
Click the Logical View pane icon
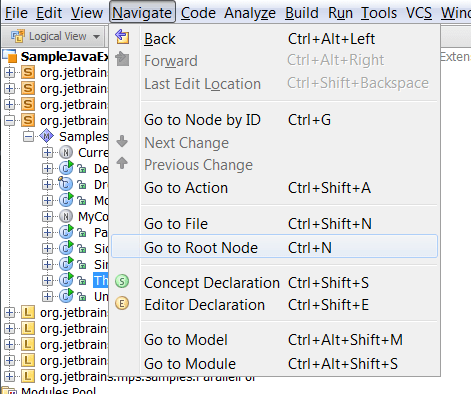pos(18,36)
